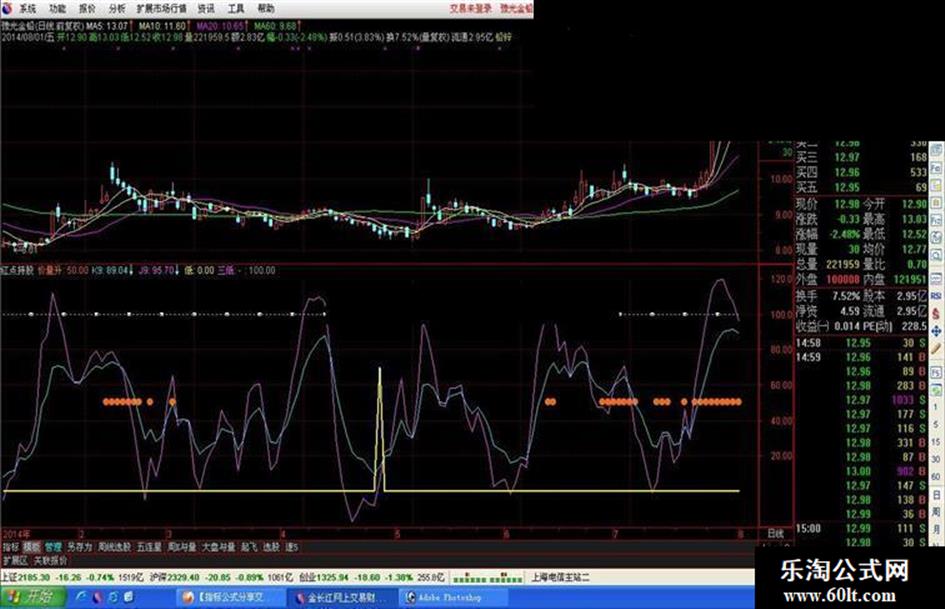Click the 交易未登录 link
Viewport: 945px width, 609px height.
tap(471, 8)
